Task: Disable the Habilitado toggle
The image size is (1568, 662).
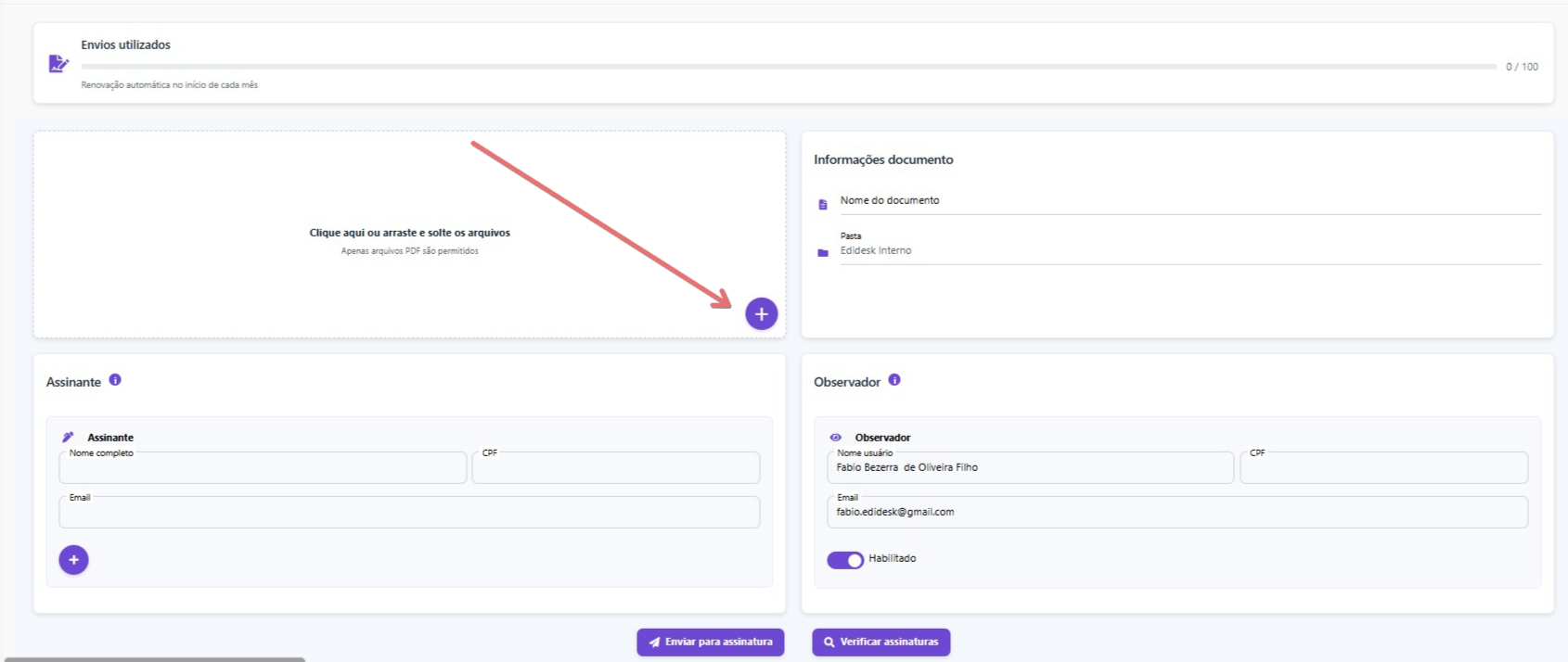Action: [x=845, y=560]
